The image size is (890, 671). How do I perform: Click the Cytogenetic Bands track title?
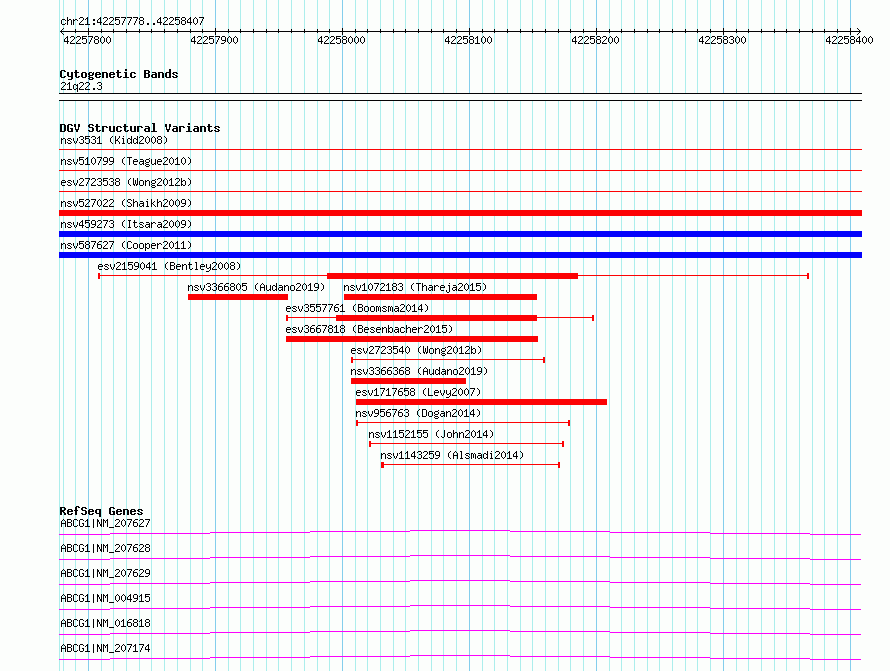tap(119, 74)
